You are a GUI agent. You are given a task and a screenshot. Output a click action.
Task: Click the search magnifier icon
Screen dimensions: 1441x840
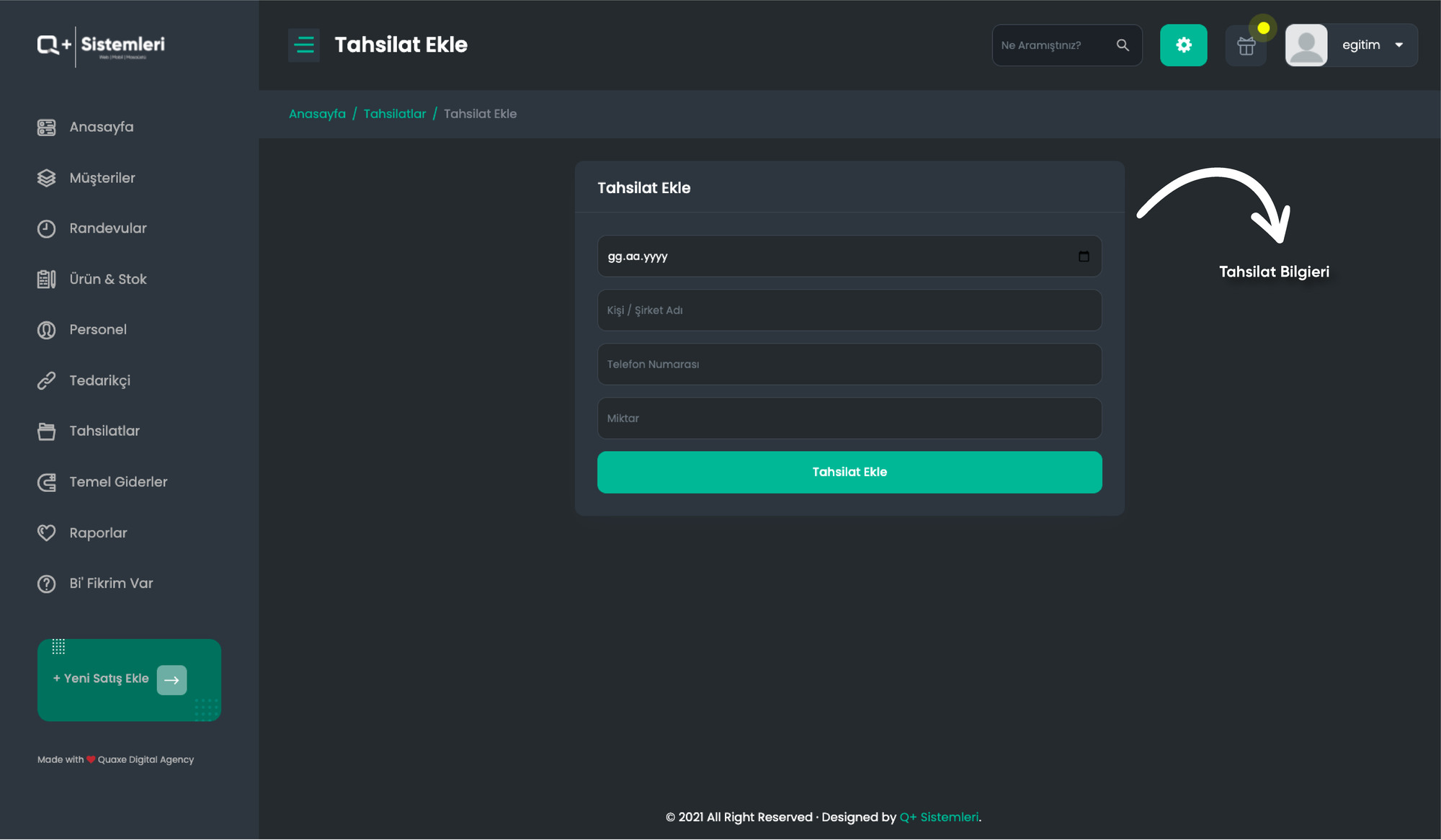(x=1123, y=45)
